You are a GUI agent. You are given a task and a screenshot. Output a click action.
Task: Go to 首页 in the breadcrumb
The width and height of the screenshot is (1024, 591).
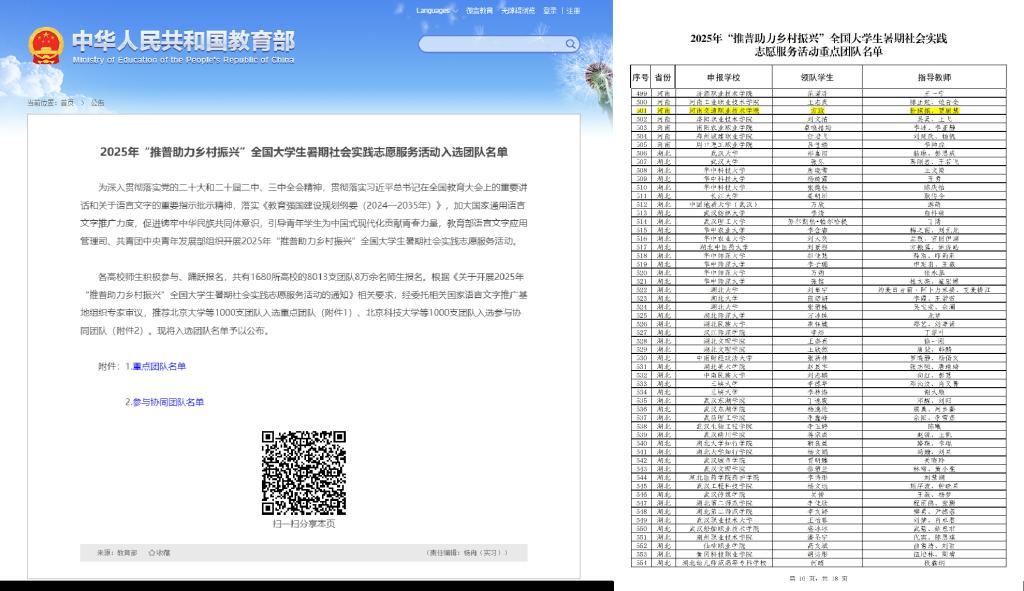(67, 102)
